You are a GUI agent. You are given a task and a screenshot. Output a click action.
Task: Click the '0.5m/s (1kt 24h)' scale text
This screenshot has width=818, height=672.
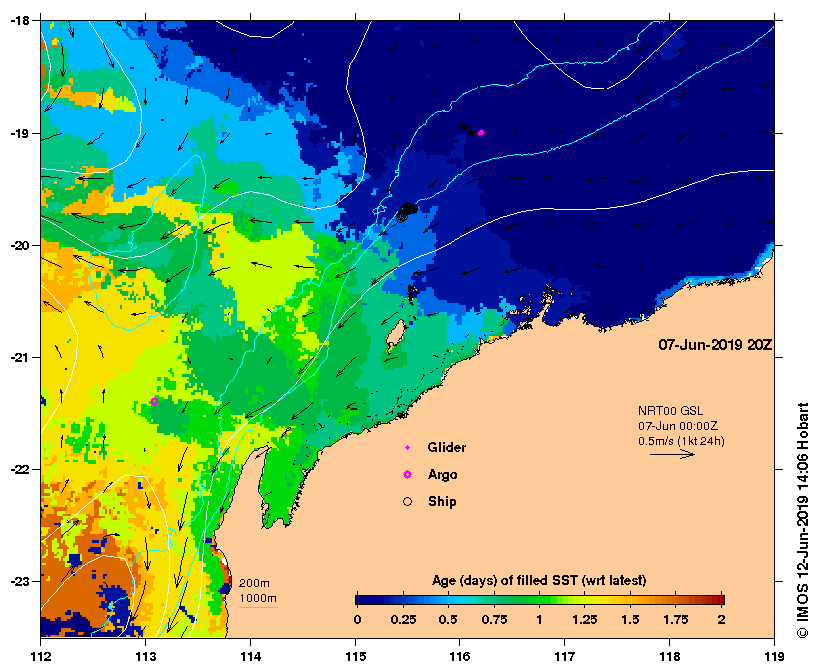coord(681,441)
